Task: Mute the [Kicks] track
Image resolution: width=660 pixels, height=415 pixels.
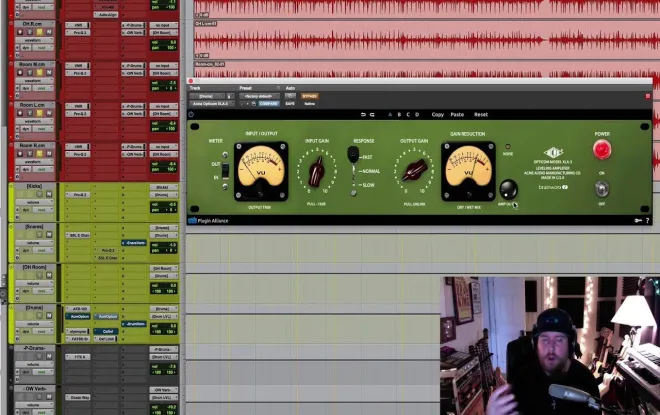Action: coord(49,194)
